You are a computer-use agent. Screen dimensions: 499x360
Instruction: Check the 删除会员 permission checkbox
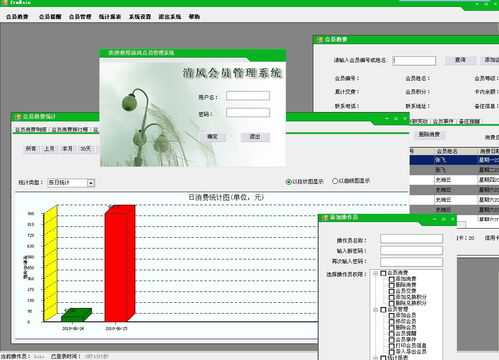[392, 328]
